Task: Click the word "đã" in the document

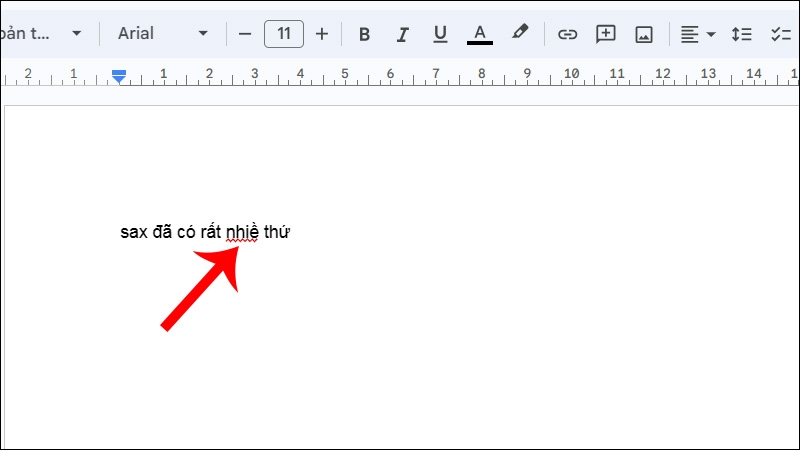Action: (162, 232)
